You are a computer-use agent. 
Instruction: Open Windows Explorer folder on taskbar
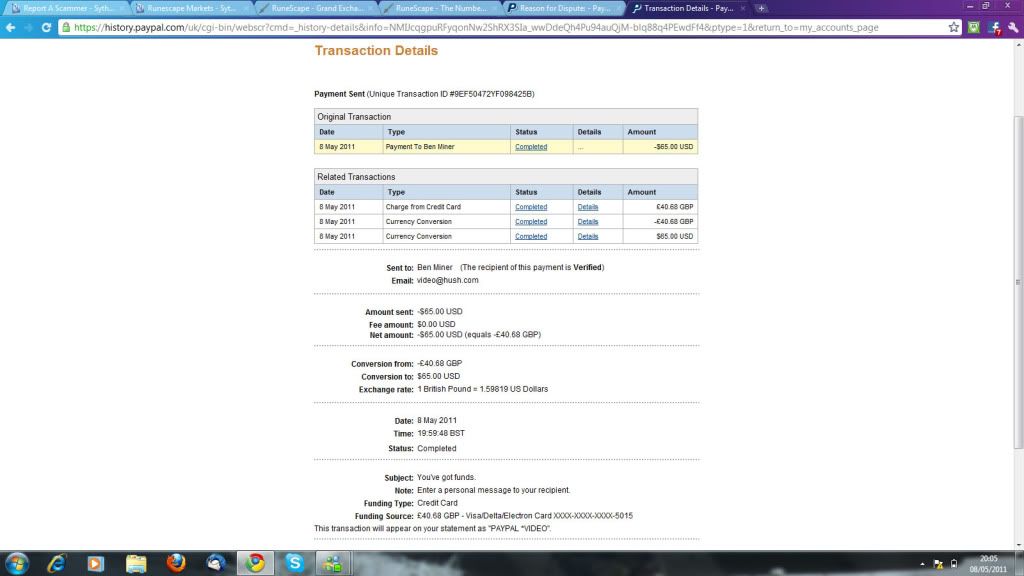point(136,563)
